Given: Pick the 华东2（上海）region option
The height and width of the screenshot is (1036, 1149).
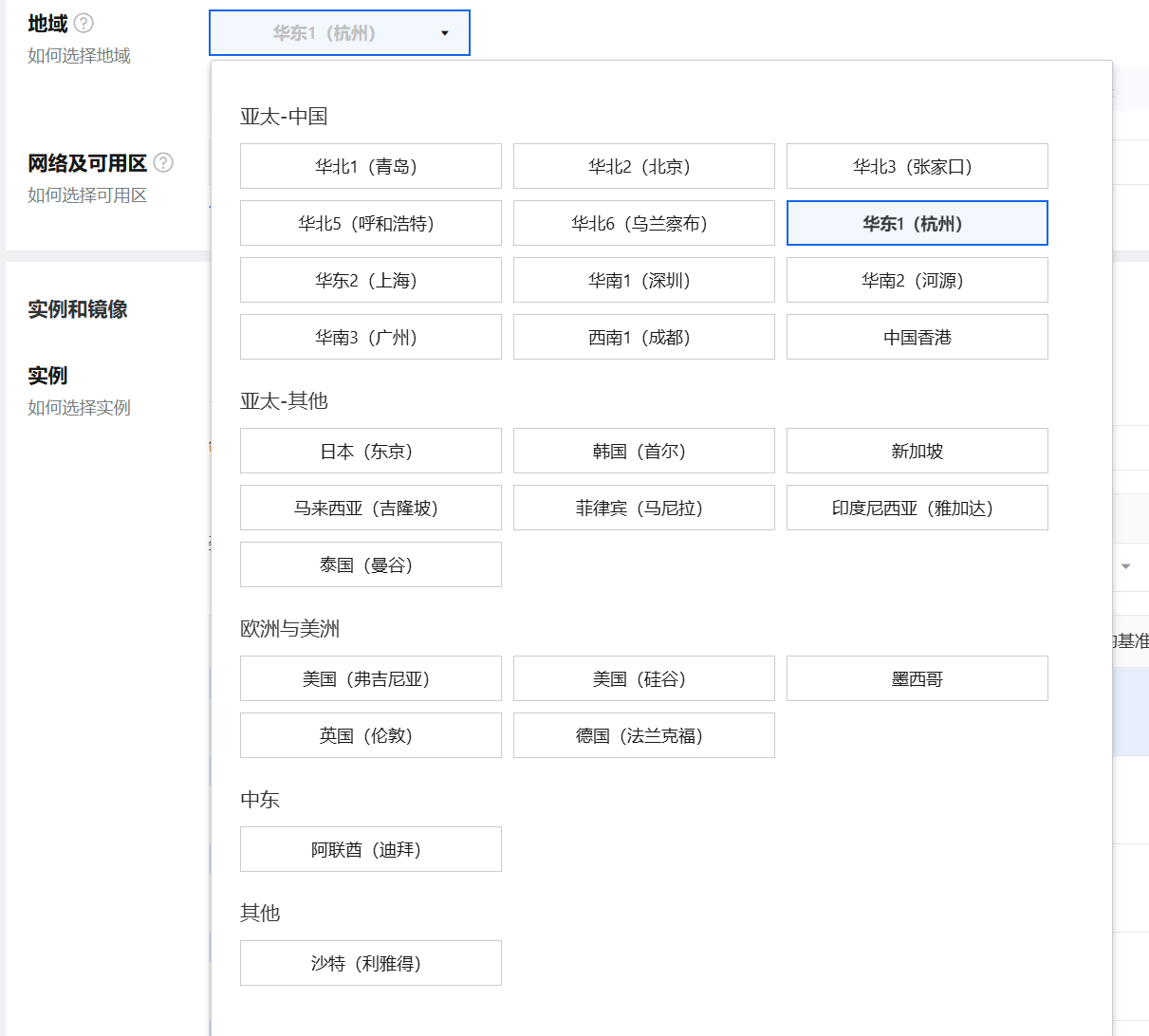Looking at the screenshot, I should [x=370, y=281].
